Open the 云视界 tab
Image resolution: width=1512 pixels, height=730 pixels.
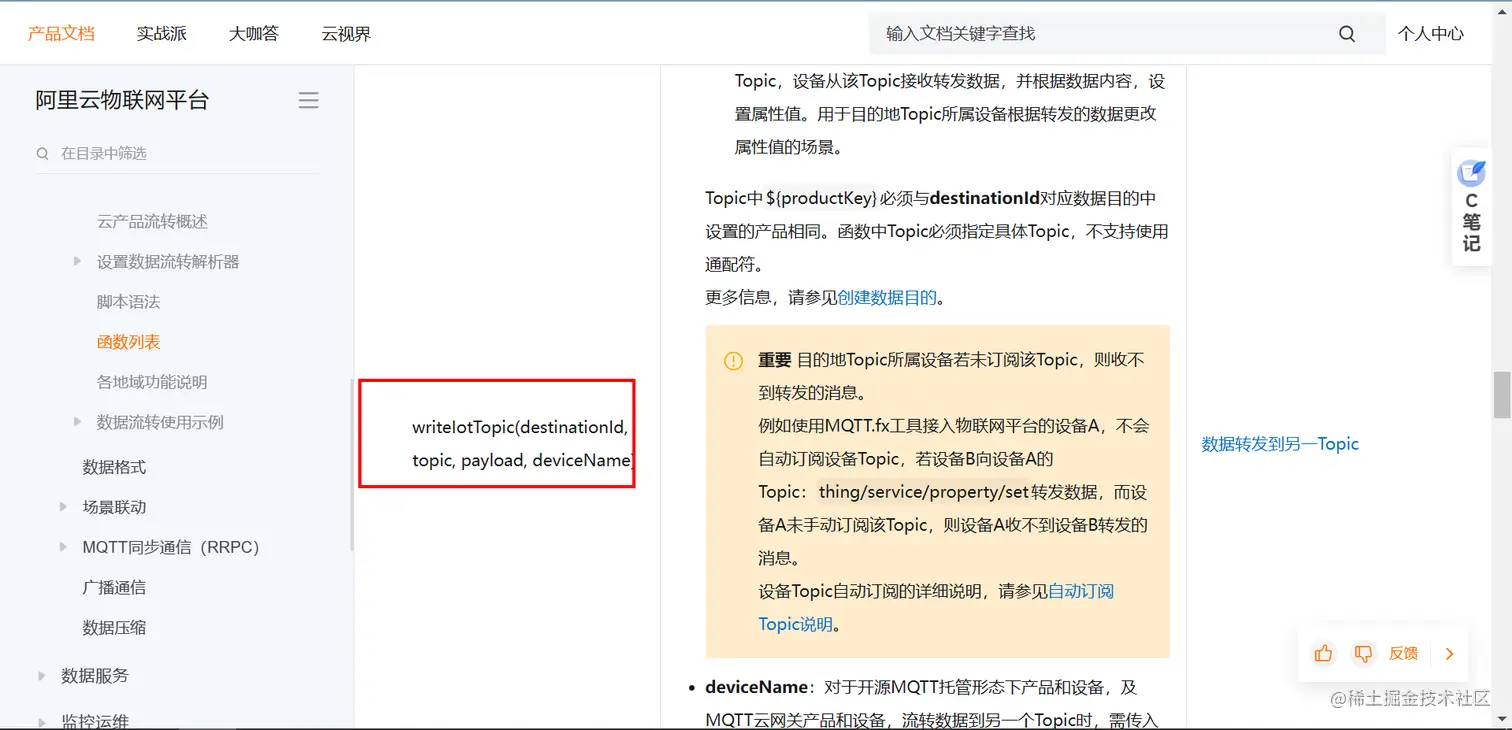pos(346,33)
